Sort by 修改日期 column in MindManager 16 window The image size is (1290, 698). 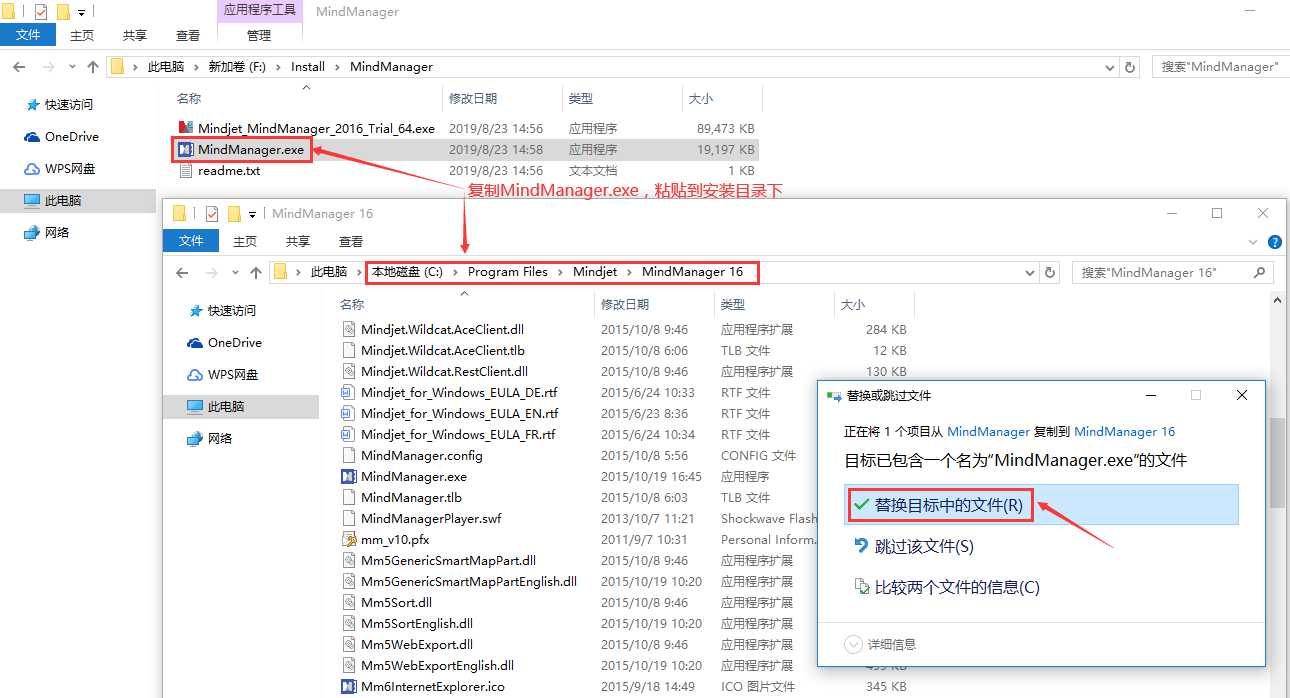tap(624, 304)
